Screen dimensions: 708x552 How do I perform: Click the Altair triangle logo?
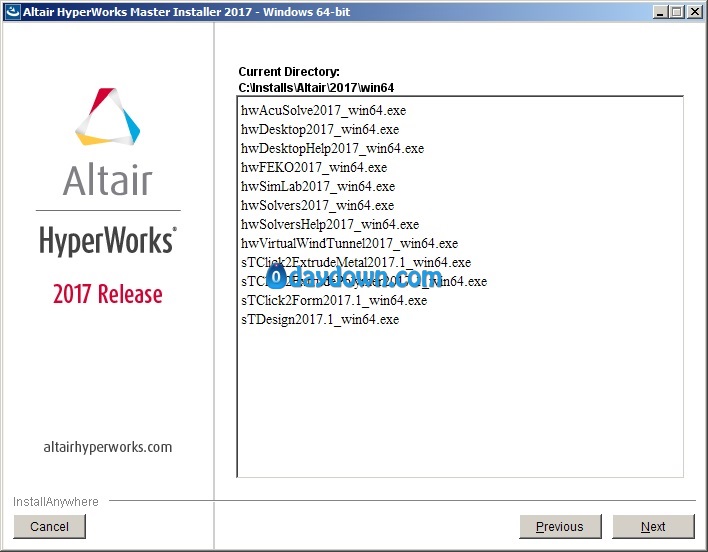107,116
